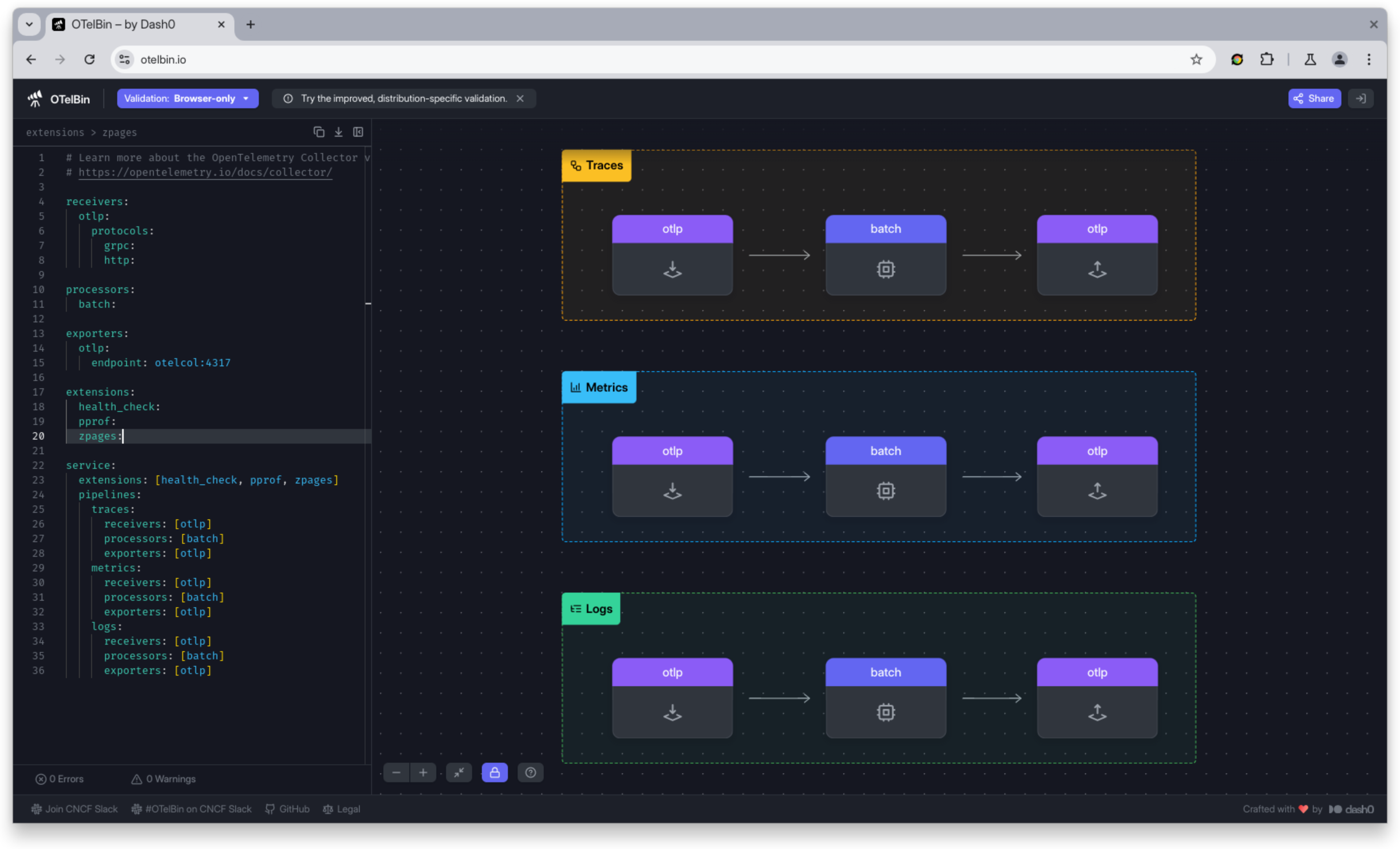Zoom out of the pipeline diagram

396,772
